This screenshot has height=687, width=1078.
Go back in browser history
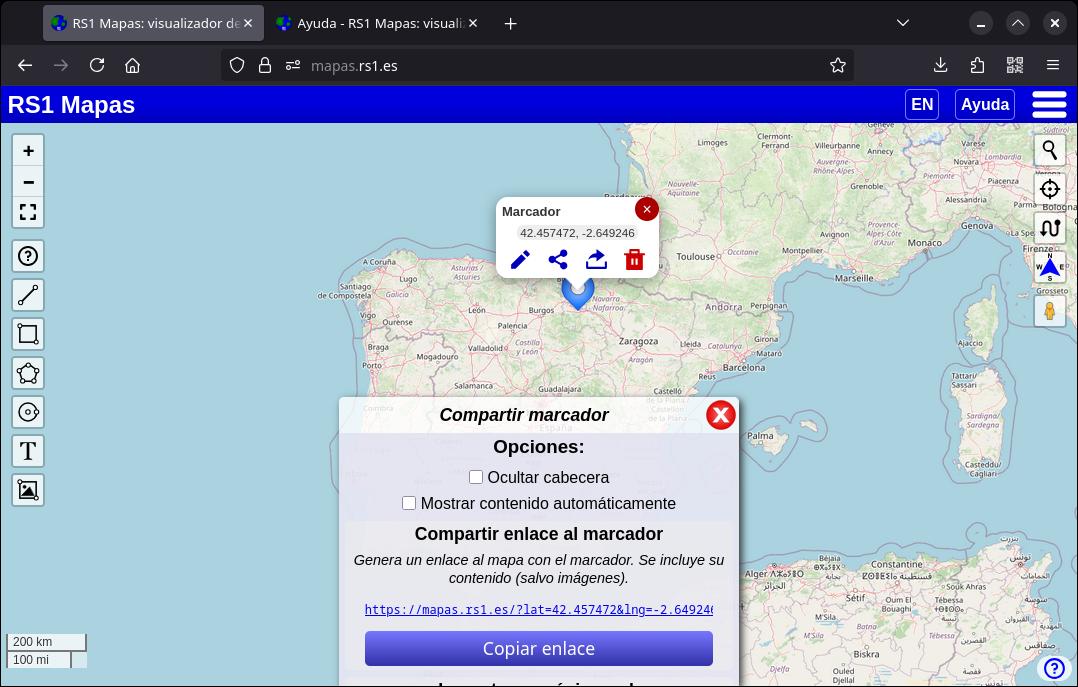(x=25, y=65)
